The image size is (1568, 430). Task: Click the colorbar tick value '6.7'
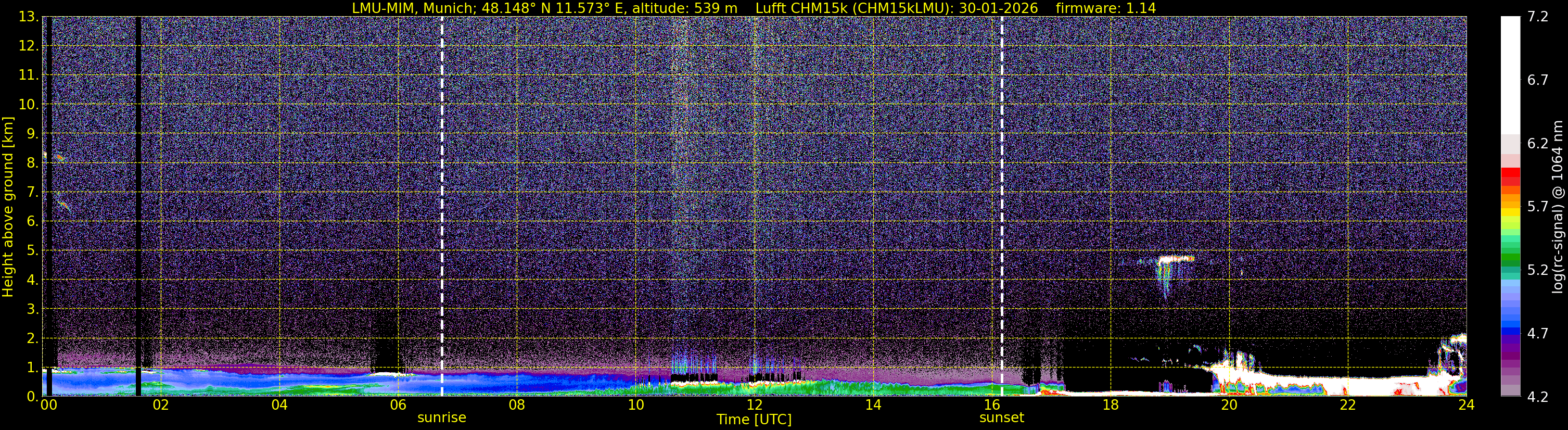(1538, 80)
